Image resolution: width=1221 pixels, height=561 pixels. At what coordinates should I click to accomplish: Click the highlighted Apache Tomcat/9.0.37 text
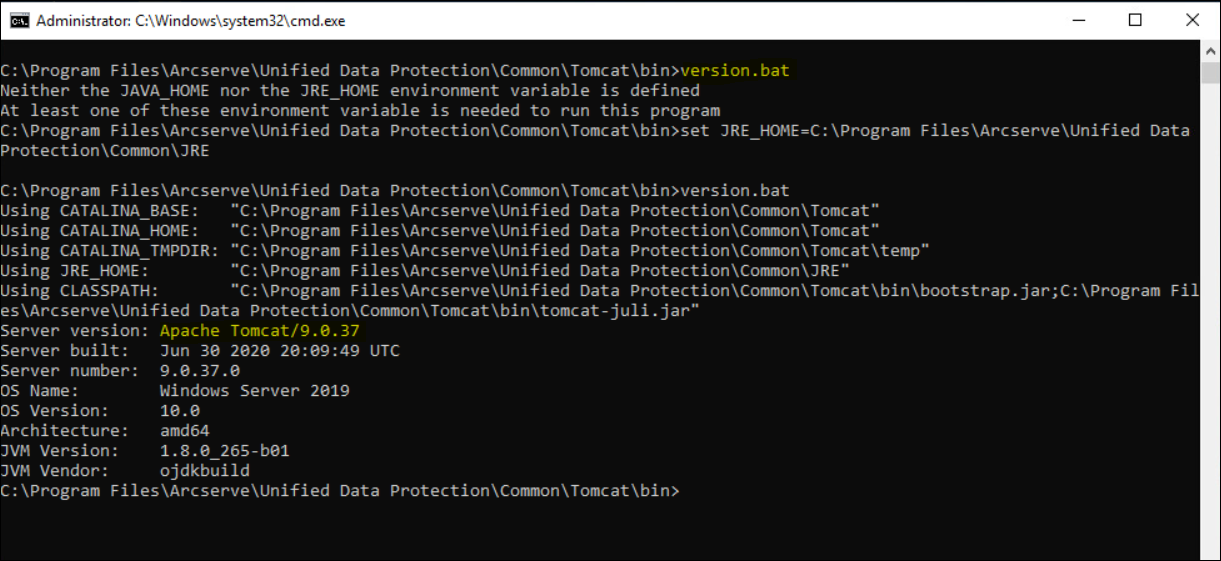[x=259, y=331]
